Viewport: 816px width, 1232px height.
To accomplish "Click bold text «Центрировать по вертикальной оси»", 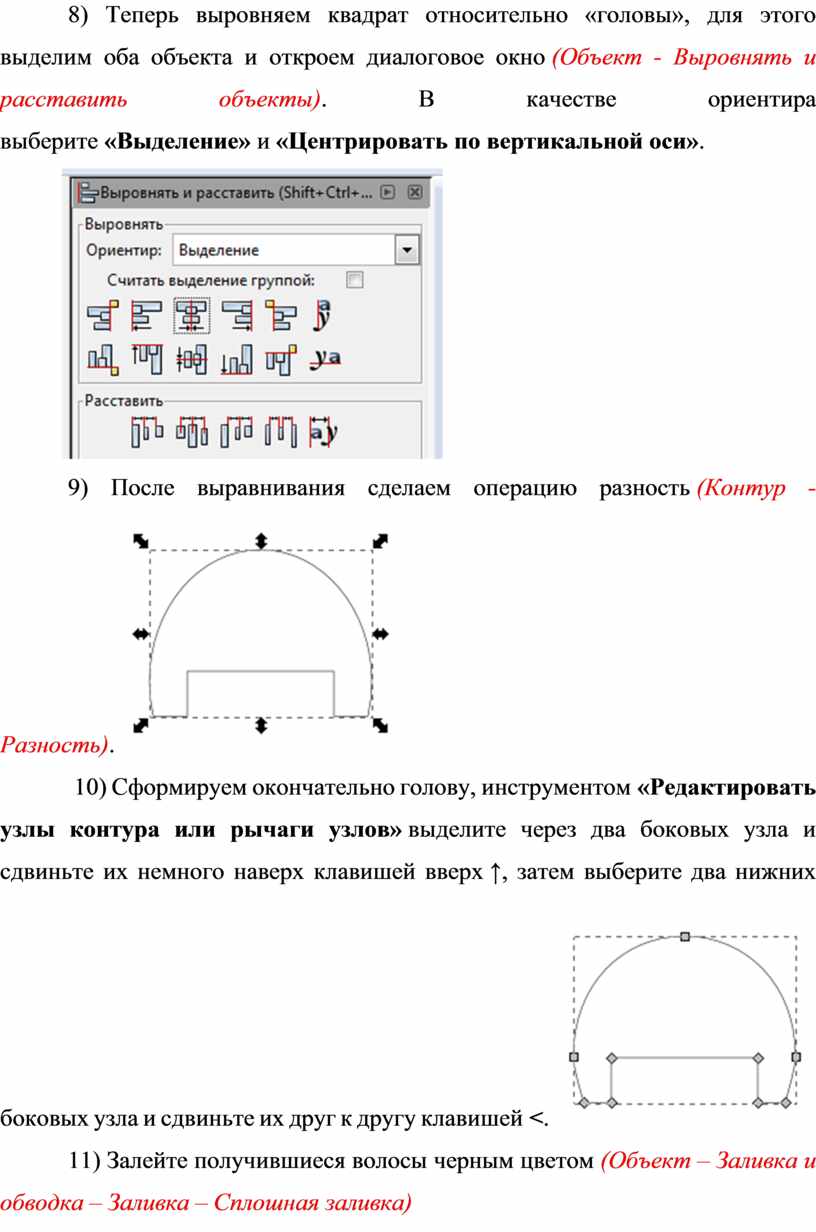I will tap(487, 141).
